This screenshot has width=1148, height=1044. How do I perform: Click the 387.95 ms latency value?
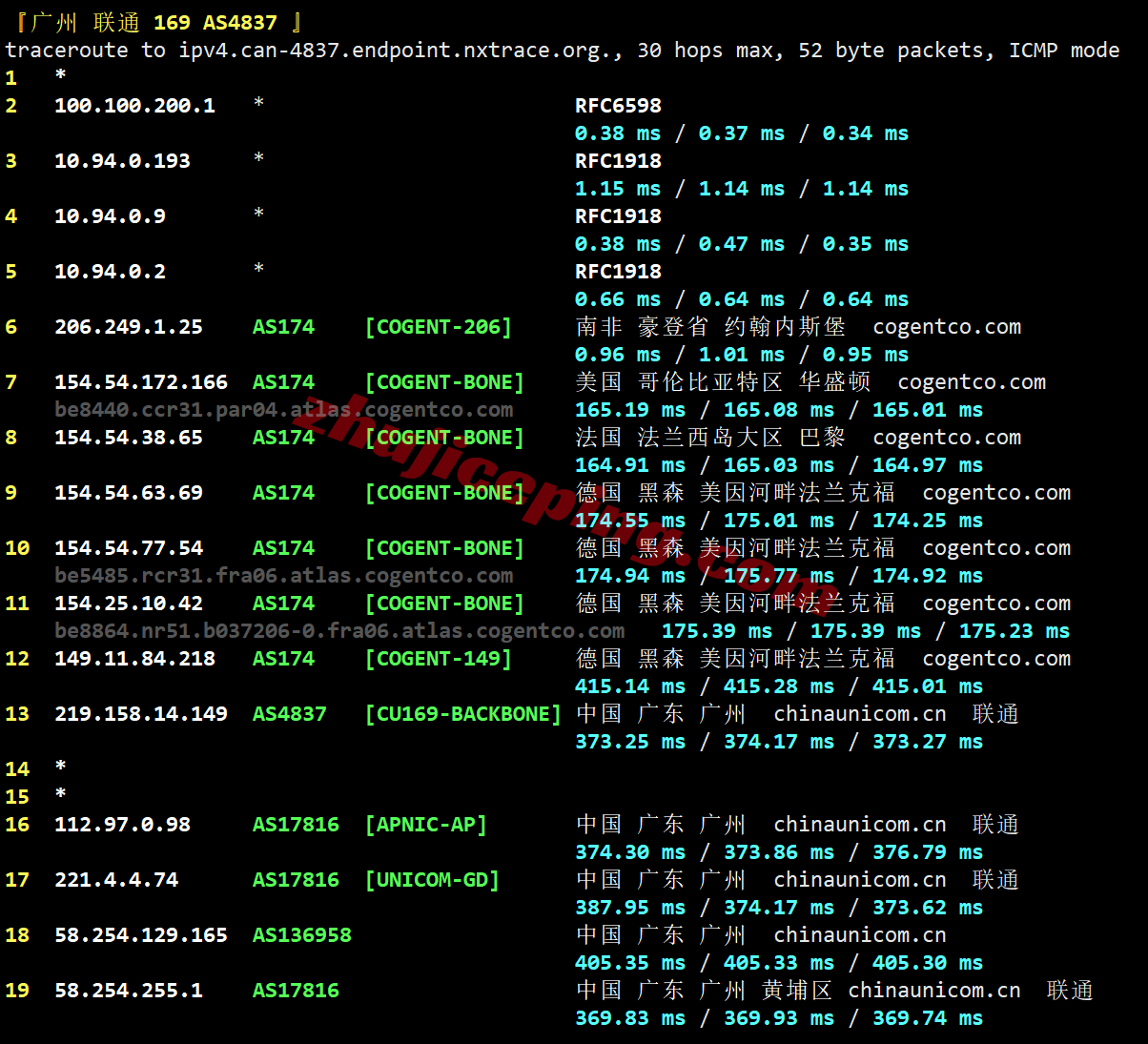[x=629, y=908]
